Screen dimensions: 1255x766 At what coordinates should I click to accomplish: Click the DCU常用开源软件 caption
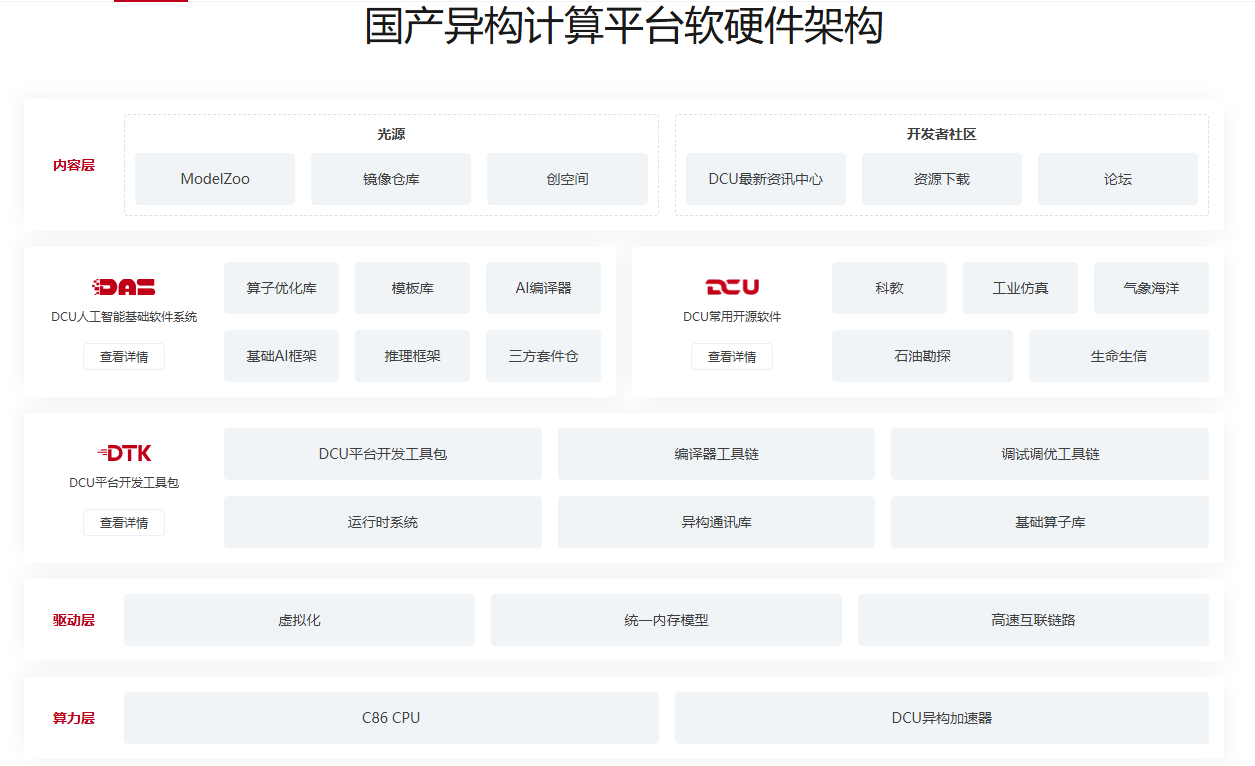pyautogui.click(x=732, y=317)
